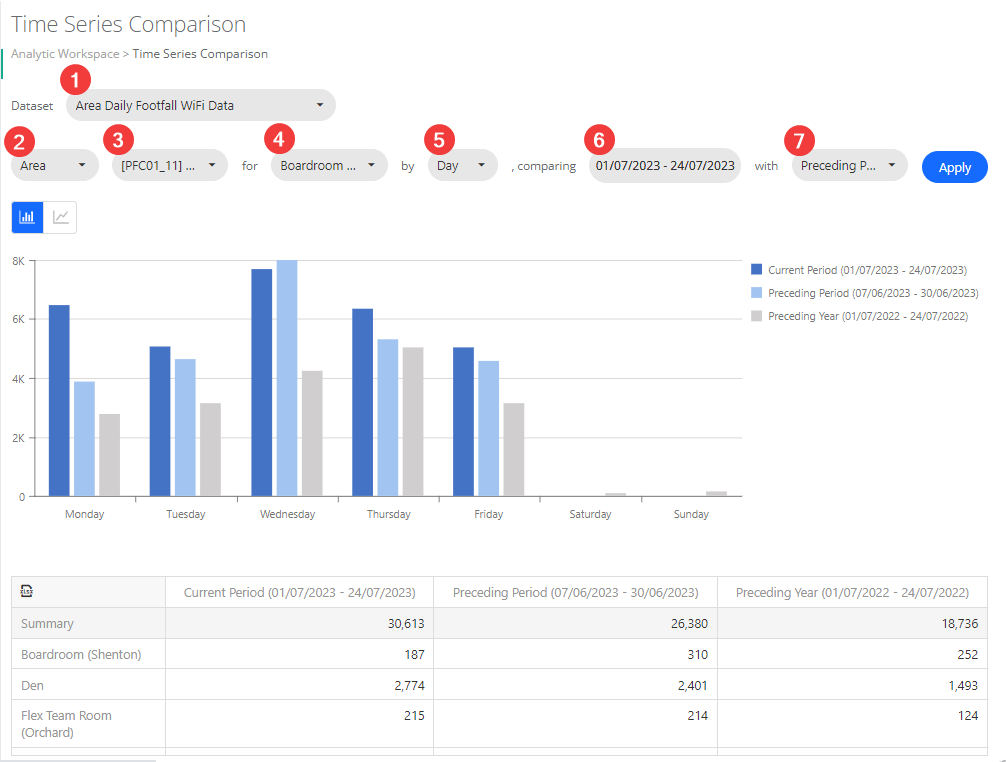Expand the Preceding Period comparison dropdown

849,166
